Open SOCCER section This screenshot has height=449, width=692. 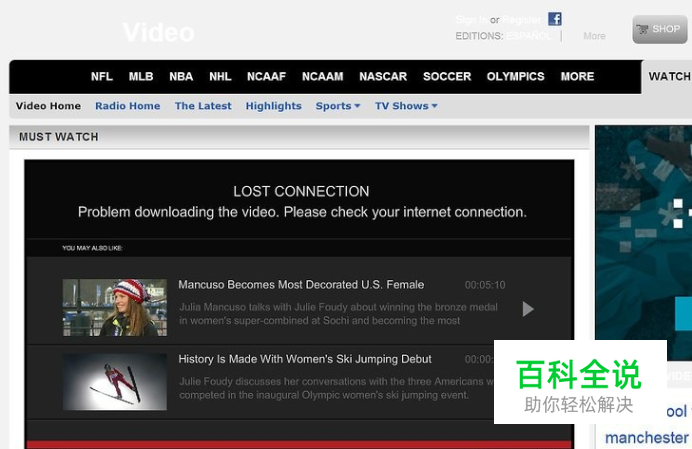tap(447, 76)
